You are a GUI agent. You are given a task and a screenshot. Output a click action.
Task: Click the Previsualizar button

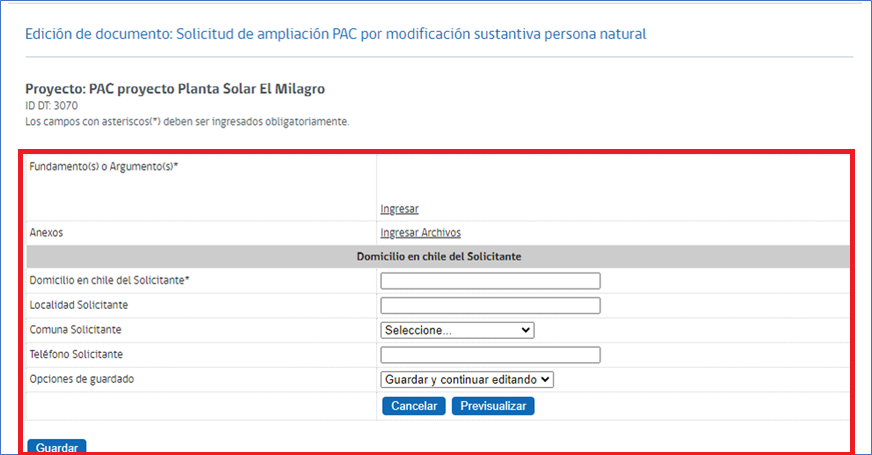(493, 406)
